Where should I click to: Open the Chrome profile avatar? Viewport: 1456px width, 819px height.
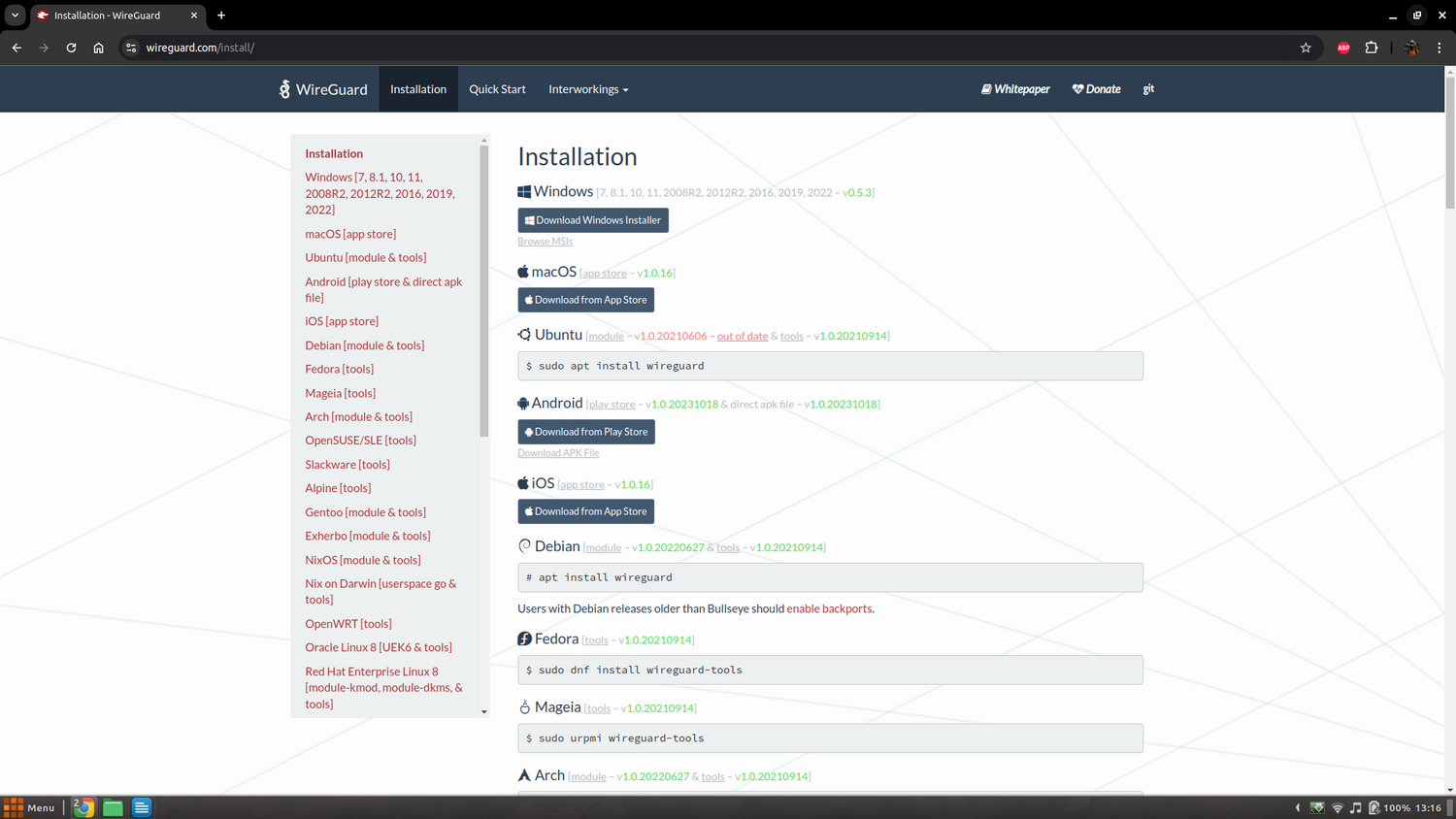[x=1411, y=48]
